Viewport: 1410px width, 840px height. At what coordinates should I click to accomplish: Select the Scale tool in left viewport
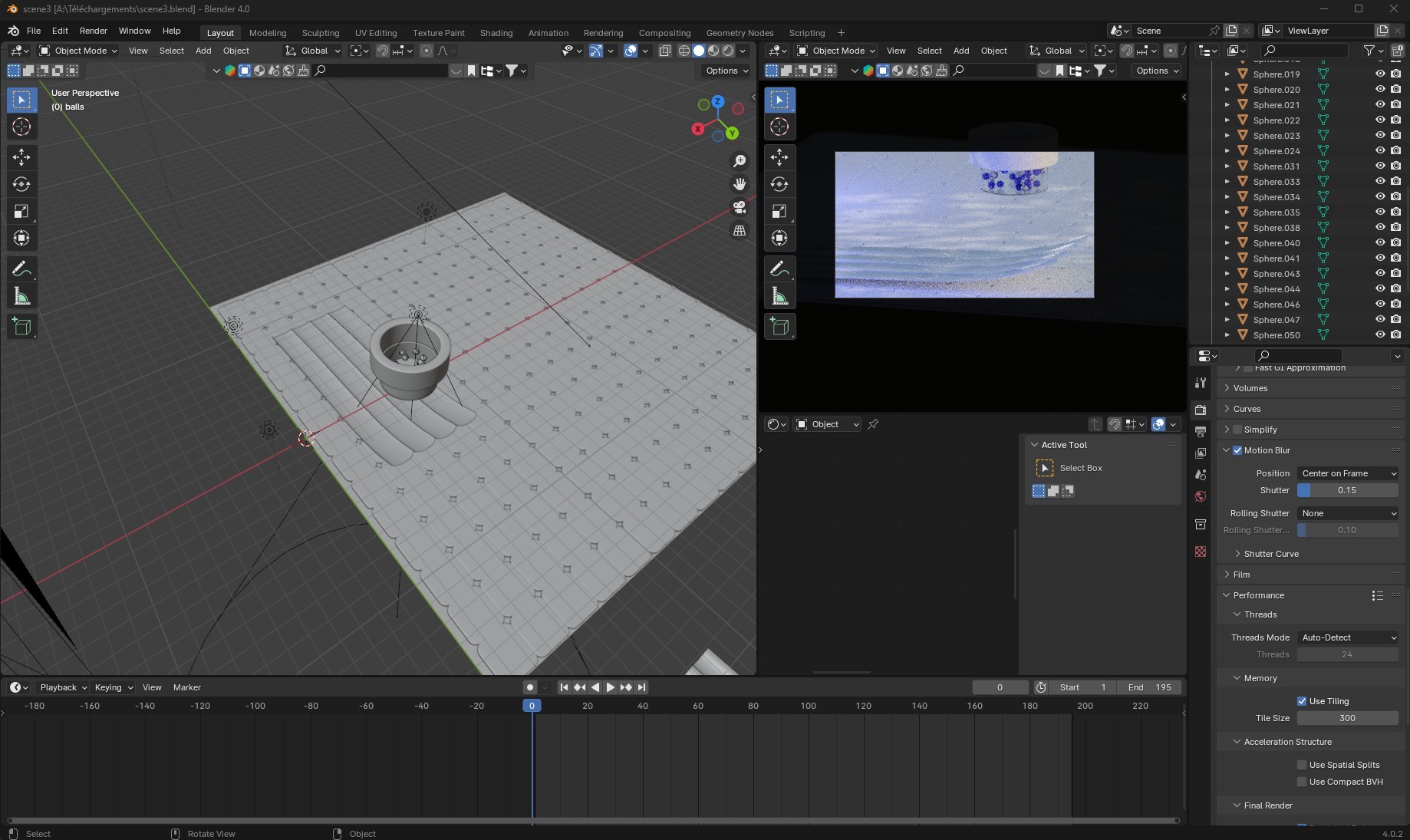[x=21, y=211]
